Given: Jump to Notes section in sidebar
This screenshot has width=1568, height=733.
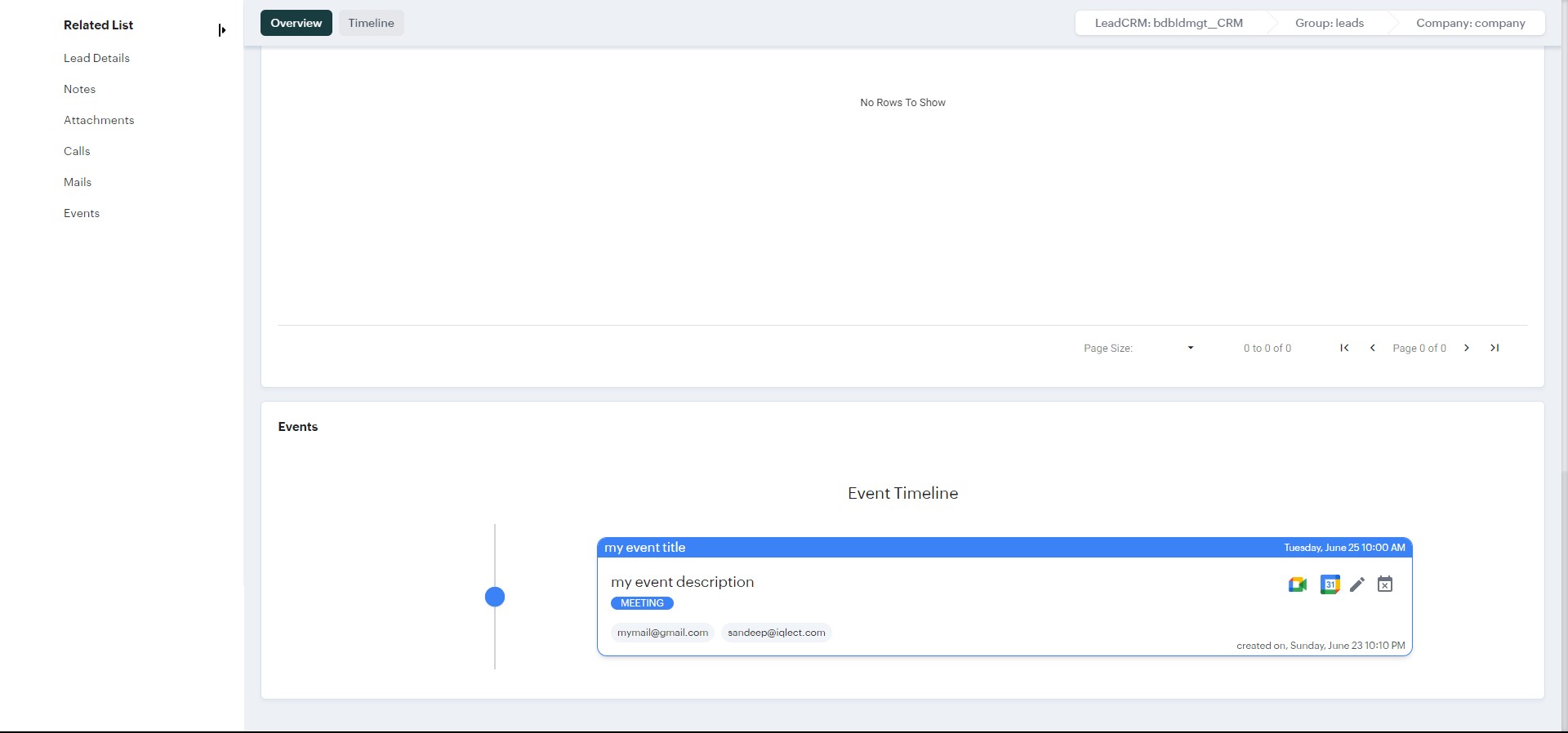Looking at the screenshot, I should coord(79,89).
